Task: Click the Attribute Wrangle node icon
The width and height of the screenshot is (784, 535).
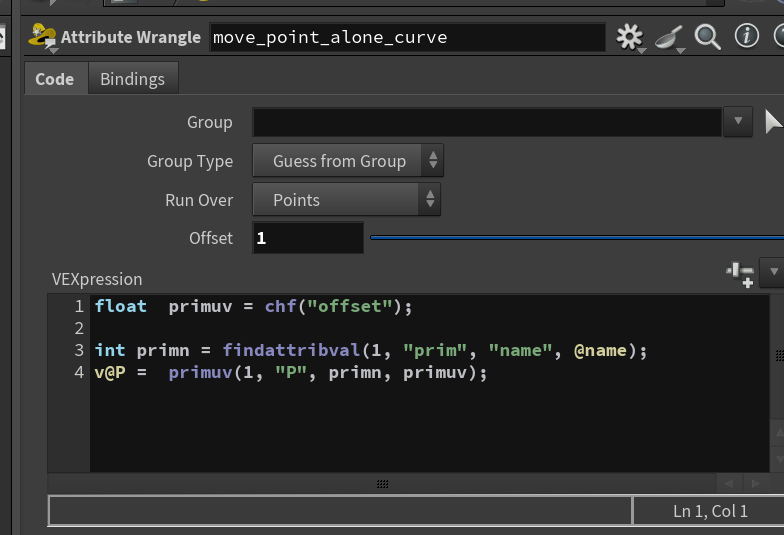Action: coord(42,37)
